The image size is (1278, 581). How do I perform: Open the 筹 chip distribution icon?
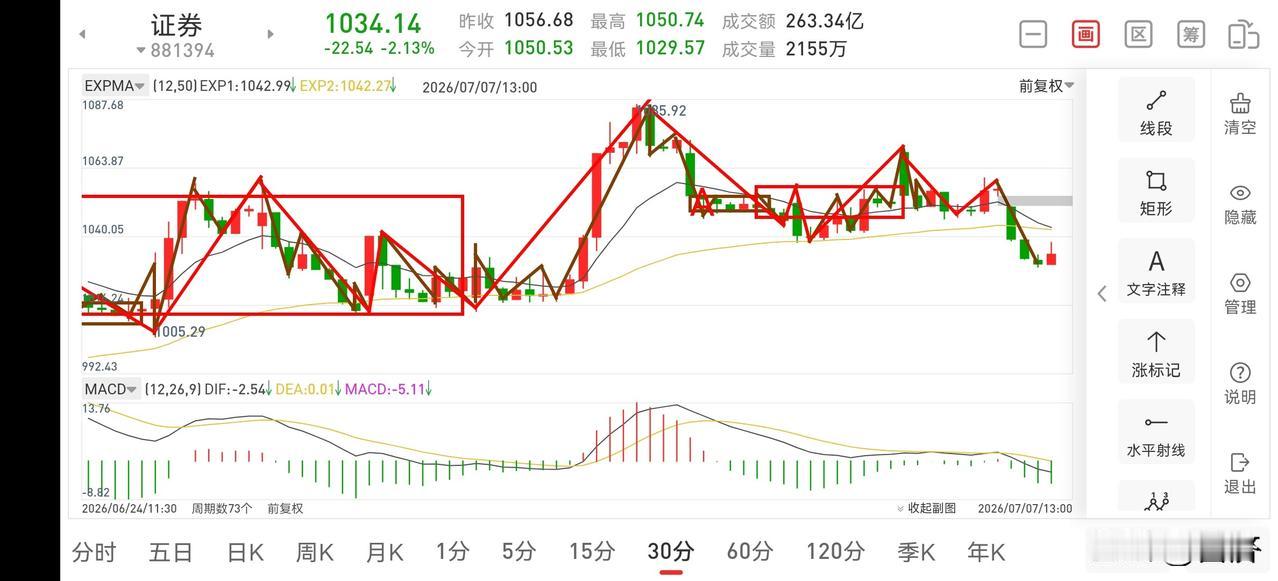point(1190,34)
